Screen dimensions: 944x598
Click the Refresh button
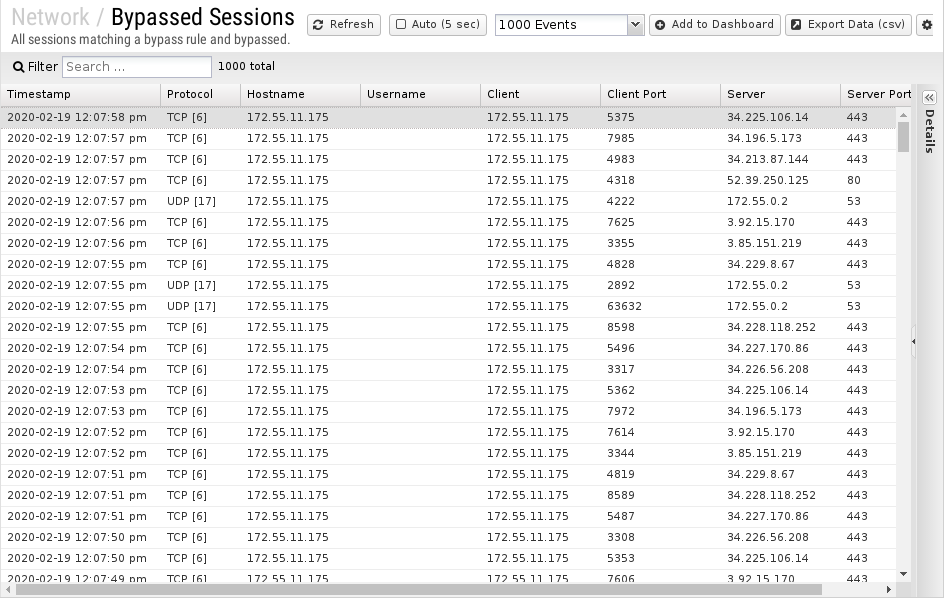[344, 25]
